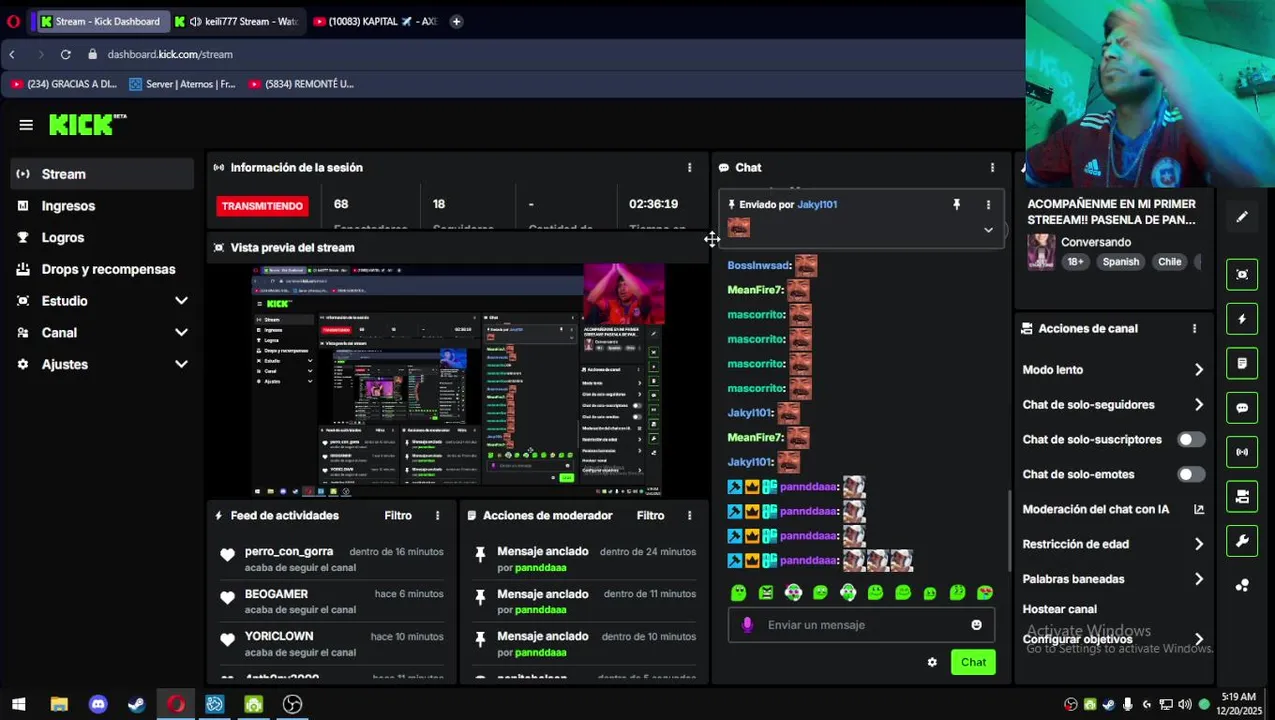Expand the pinned message chevron
Screen dimensions: 1275x720
[x=988, y=230]
